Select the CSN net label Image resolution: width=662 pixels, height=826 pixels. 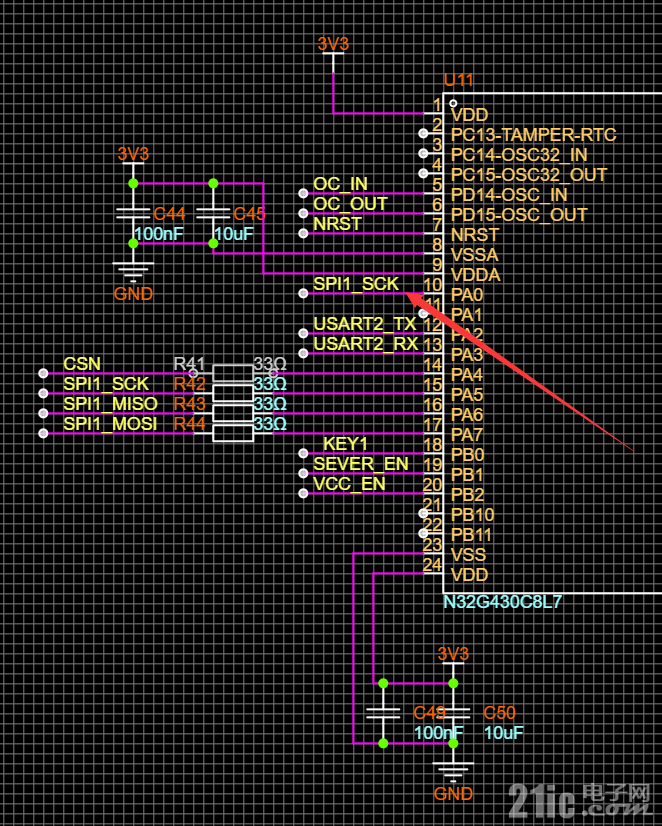pos(82,364)
